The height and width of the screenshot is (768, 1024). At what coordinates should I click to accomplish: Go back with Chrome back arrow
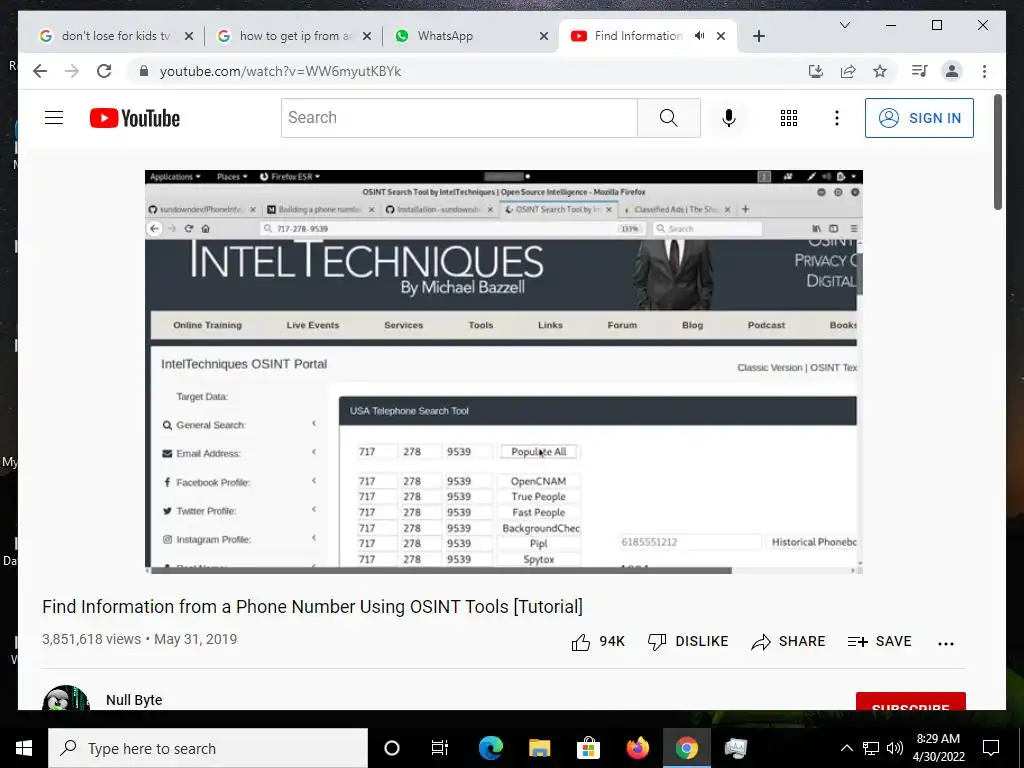40,71
